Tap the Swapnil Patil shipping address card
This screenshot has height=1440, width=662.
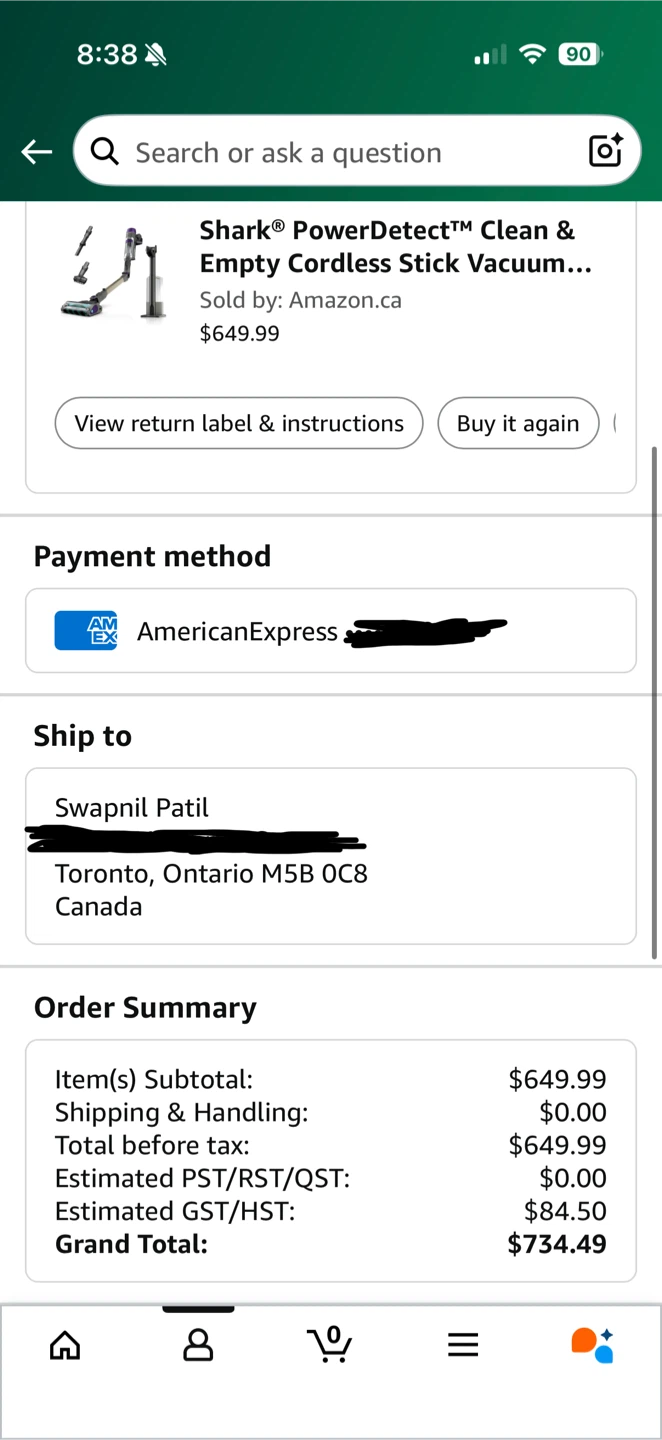[x=330, y=856]
